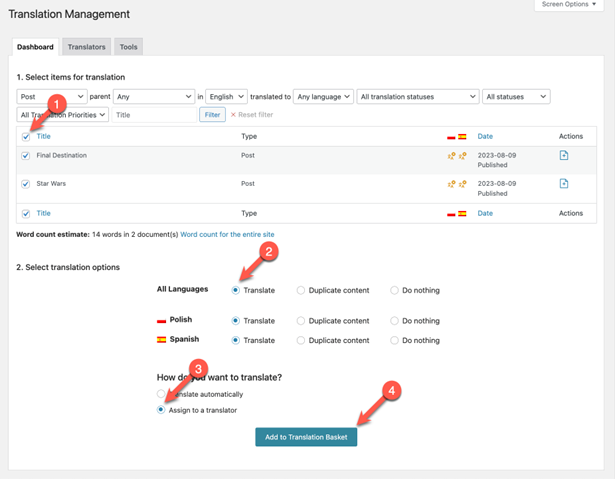Viewport: 615px width, 479px height.
Task: Click the Type column header
Action: 249,136
